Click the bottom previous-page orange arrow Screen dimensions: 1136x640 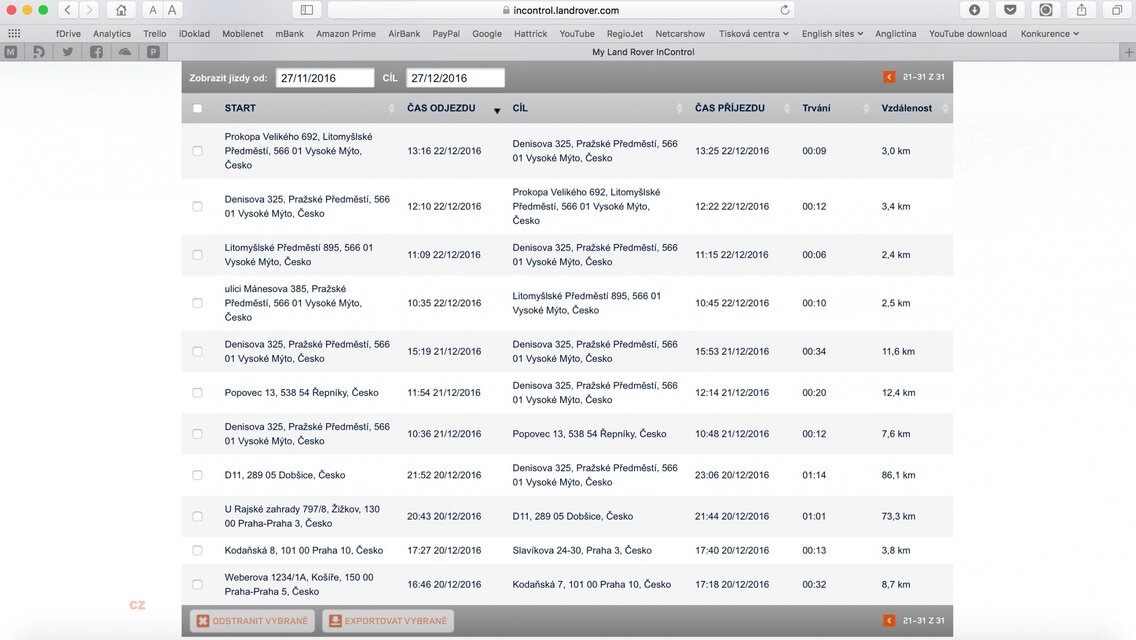tap(889, 621)
